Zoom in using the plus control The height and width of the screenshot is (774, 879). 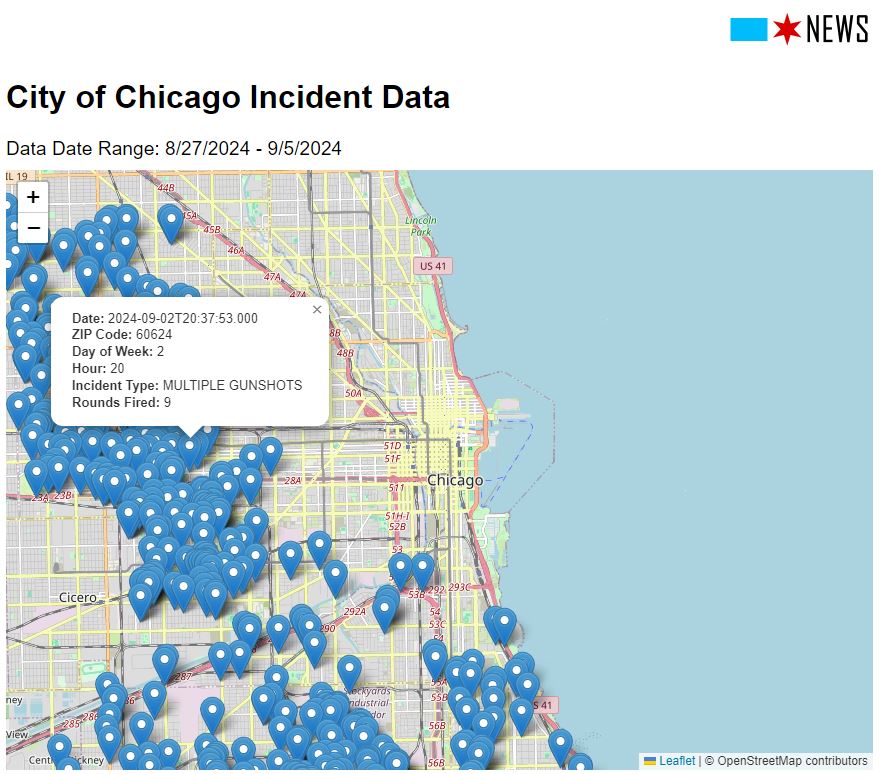click(32, 197)
